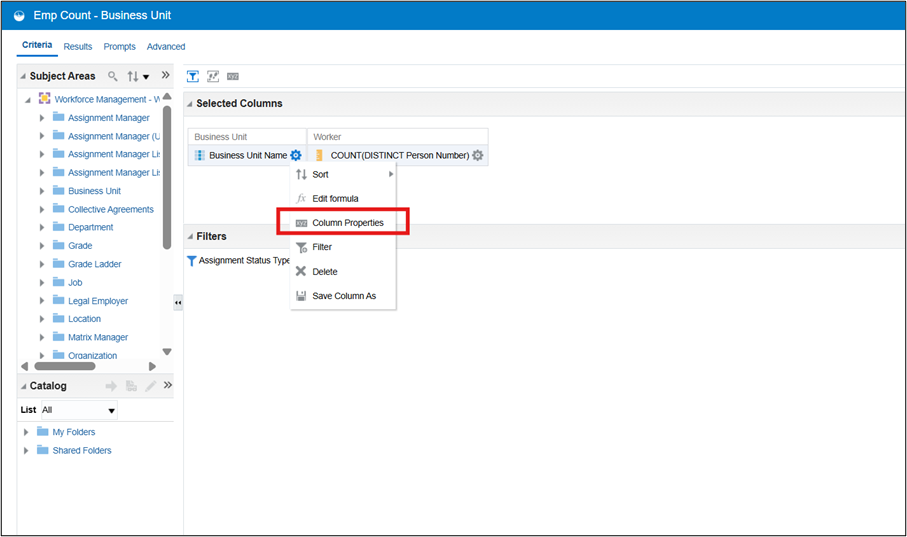Collapse the Filters section
Image resolution: width=907 pixels, height=537 pixels.
coord(190,237)
